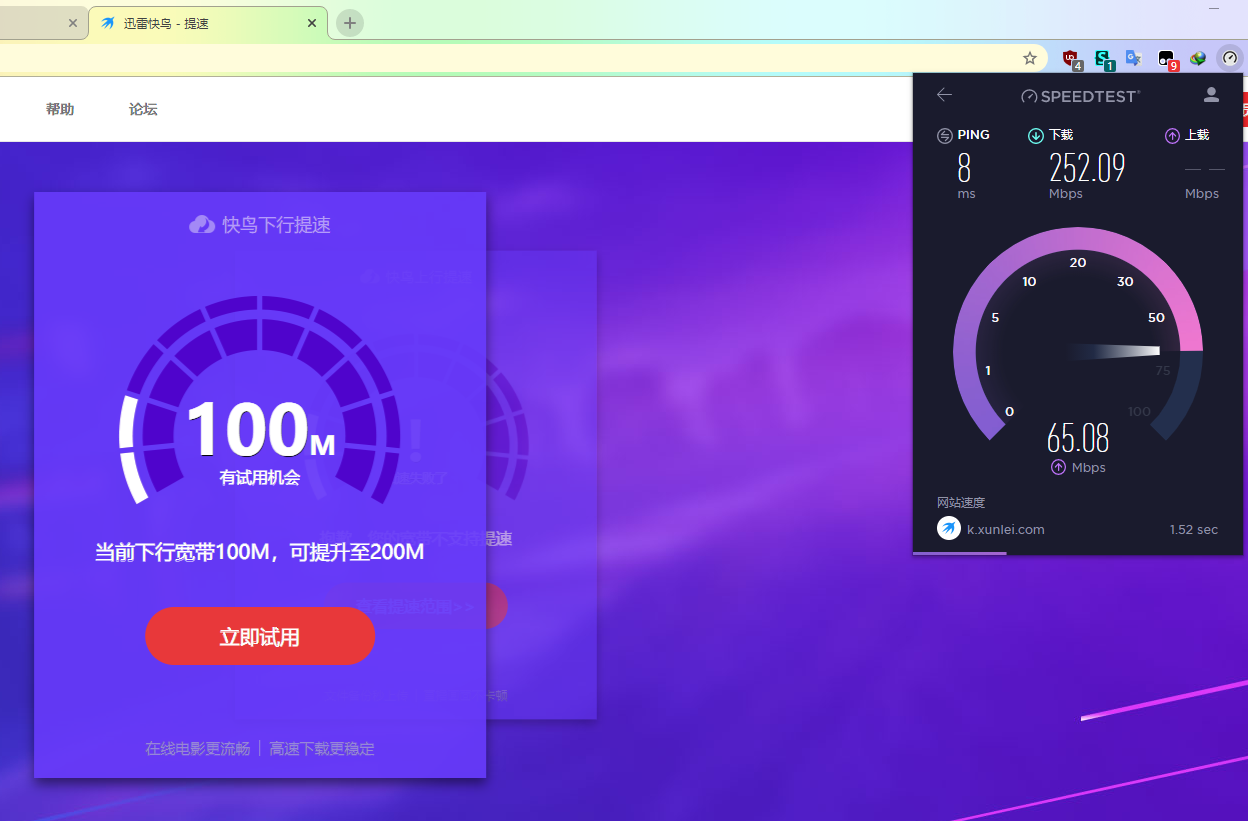
Task: Click the k.xunlei.com site bird icon
Action: pyautogui.click(x=949, y=529)
